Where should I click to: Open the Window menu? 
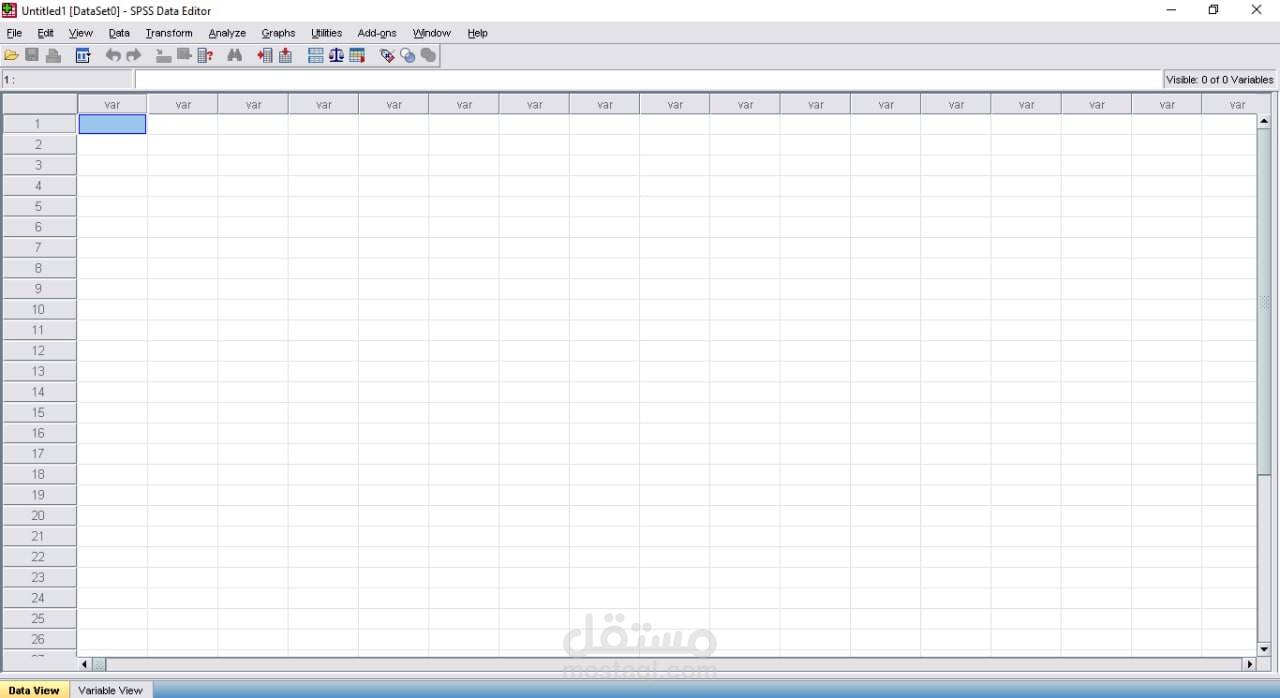point(432,33)
